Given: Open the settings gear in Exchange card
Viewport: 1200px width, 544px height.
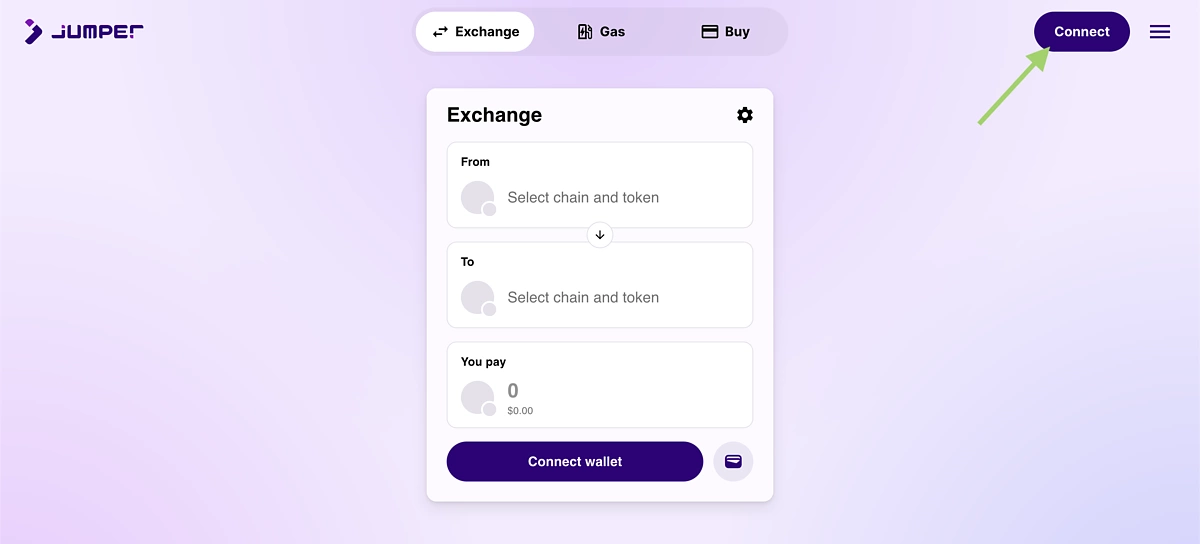Looking at the screenshot, I should (x=745, y=115).
